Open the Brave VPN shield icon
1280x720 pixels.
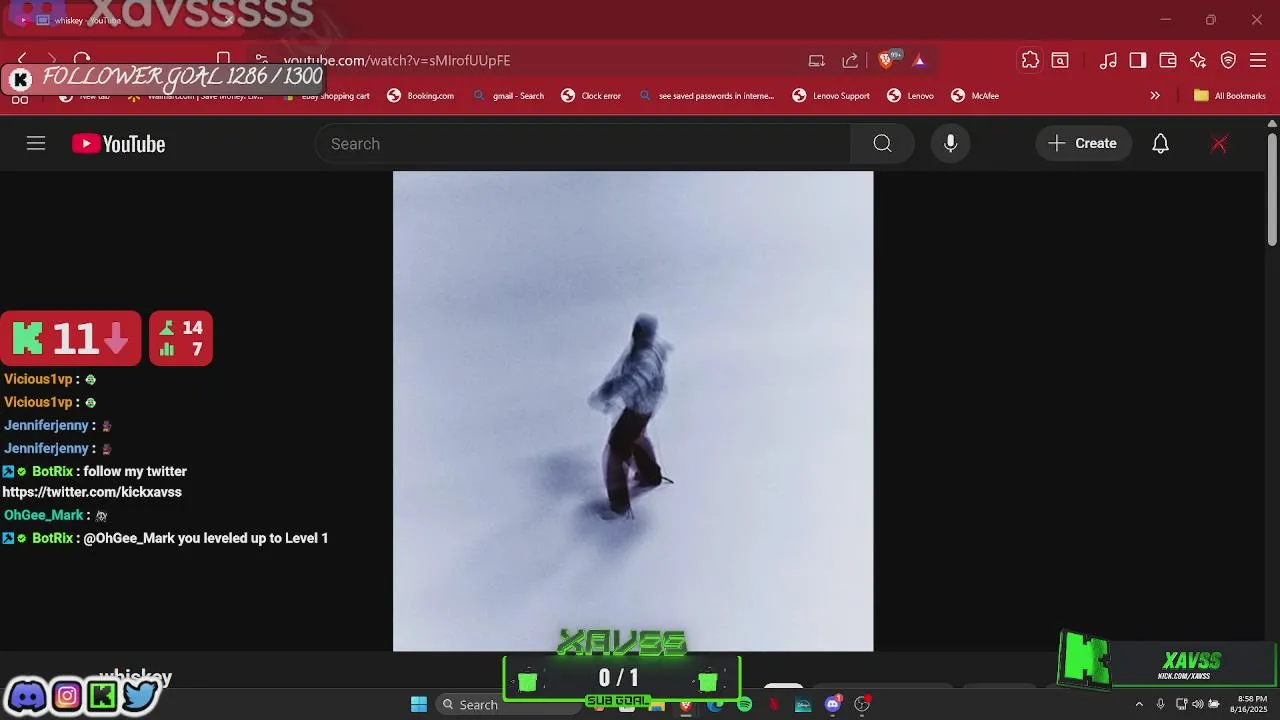(1229, 60)
